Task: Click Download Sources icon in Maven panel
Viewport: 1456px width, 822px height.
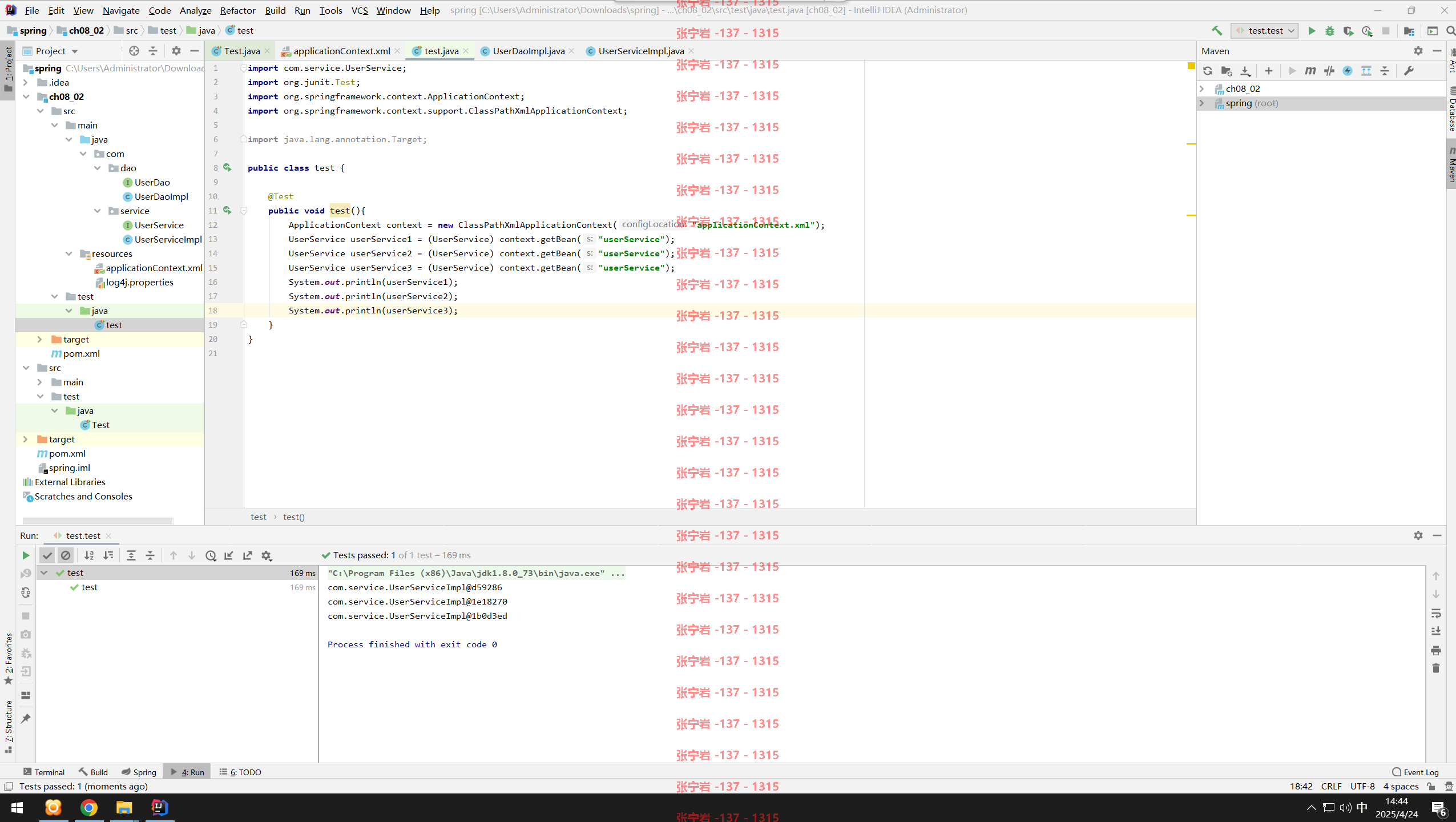Action: tap(1245, 71)
